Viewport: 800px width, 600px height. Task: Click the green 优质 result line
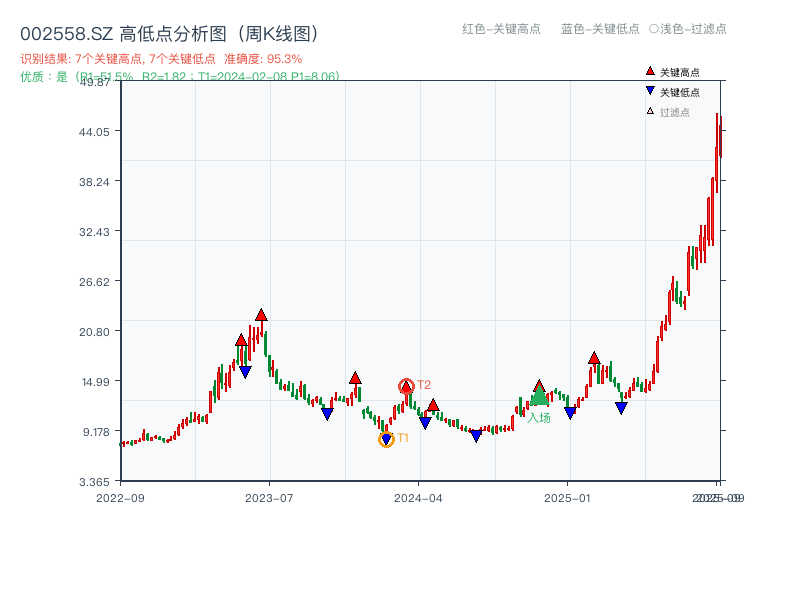coord(180,77)
